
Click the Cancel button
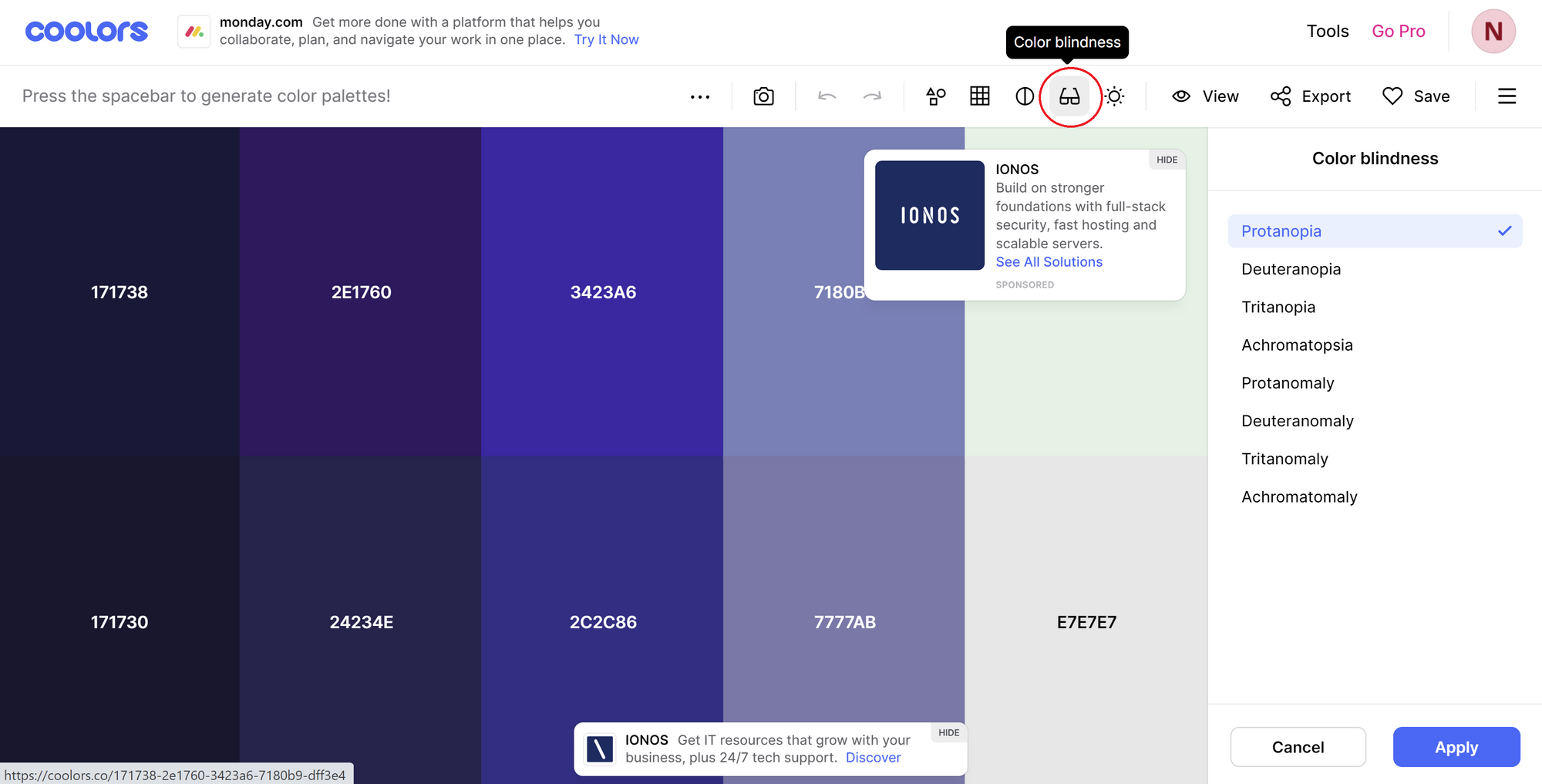tap(1298, 747)
